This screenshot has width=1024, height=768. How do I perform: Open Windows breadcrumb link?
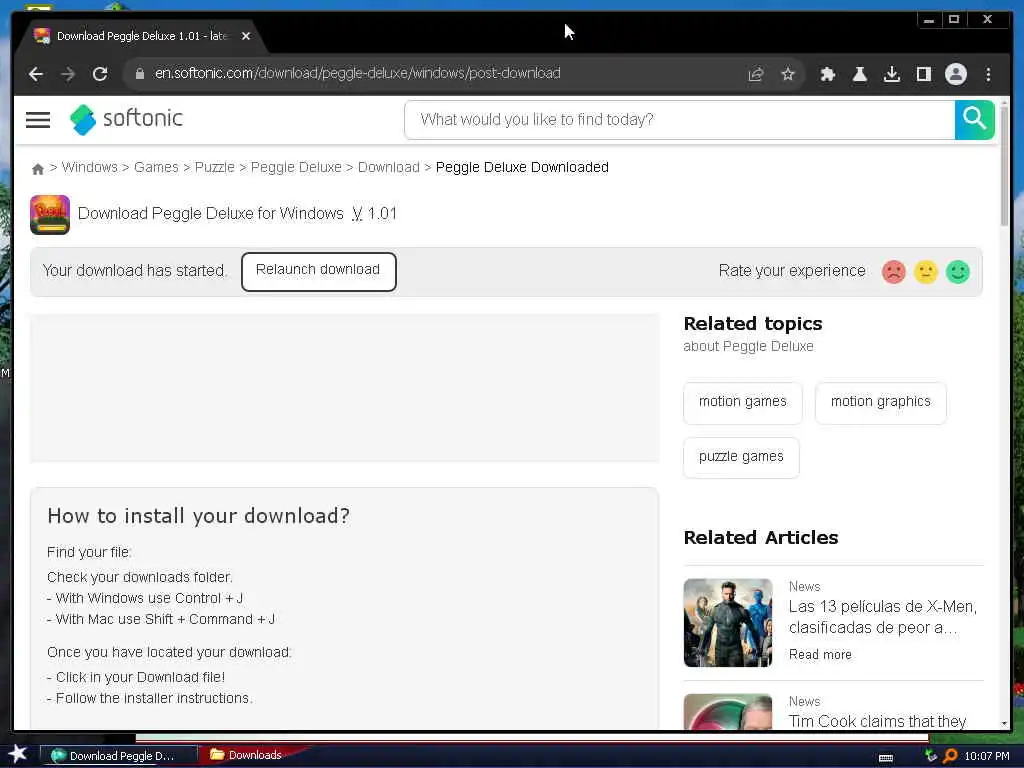coord(89,167)
